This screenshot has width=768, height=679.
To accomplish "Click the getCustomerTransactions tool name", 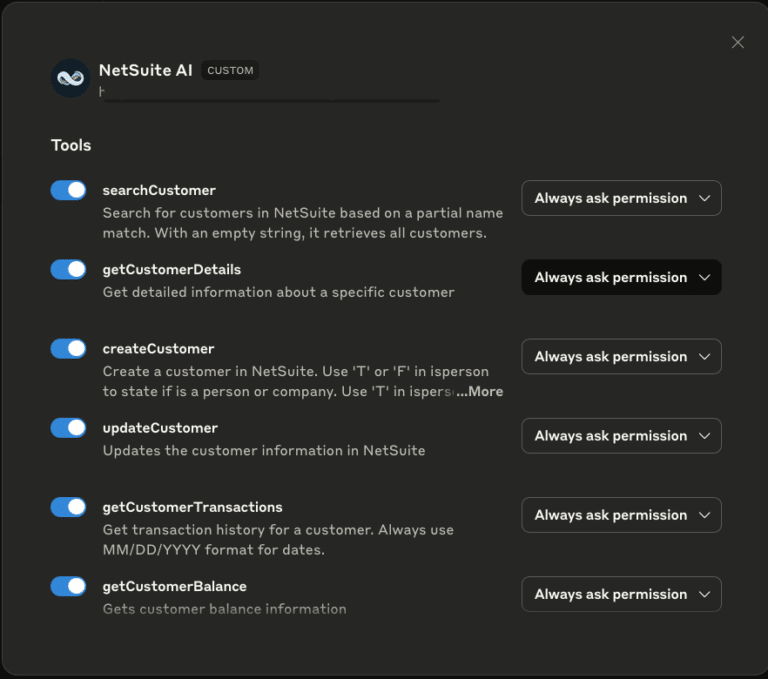I will pos(192,508).
